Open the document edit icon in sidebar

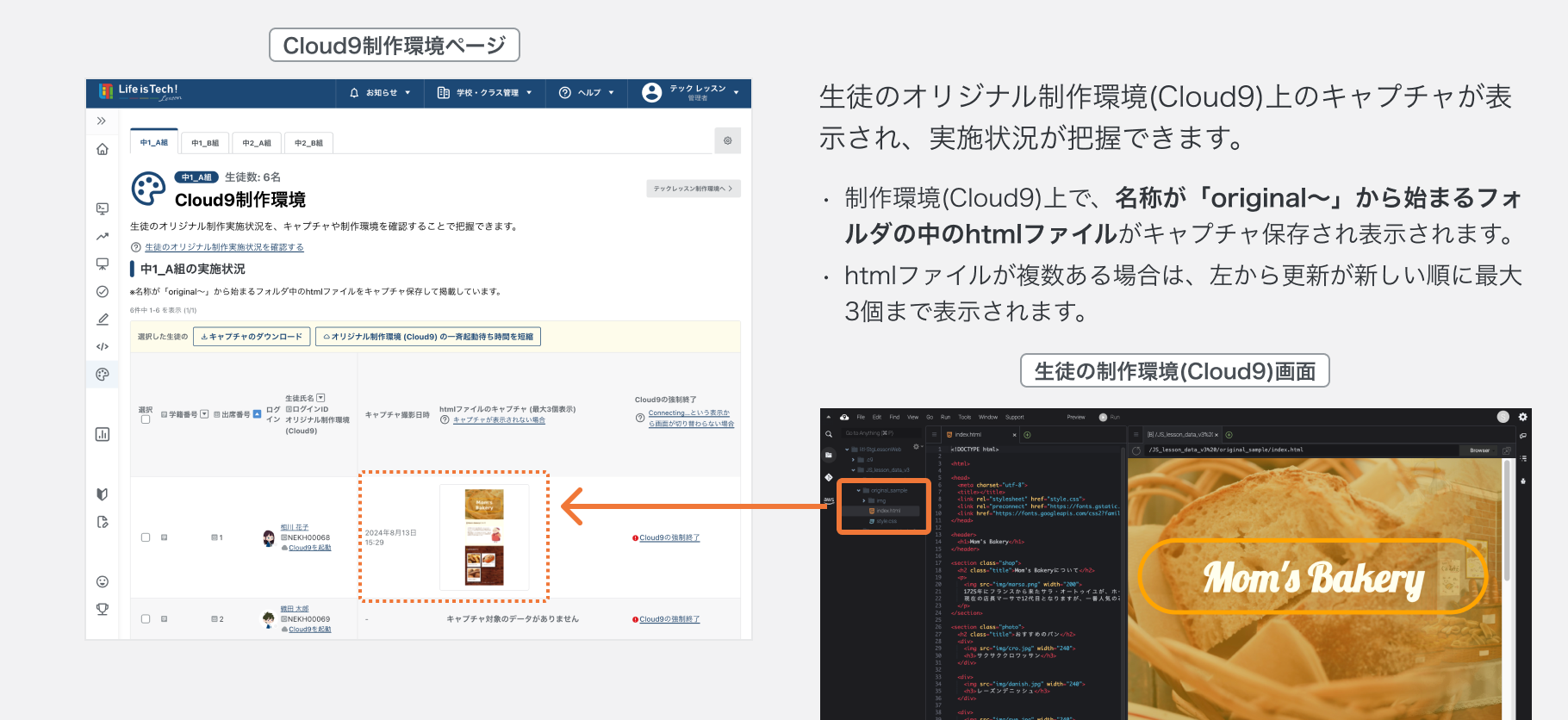click(103, 522)
